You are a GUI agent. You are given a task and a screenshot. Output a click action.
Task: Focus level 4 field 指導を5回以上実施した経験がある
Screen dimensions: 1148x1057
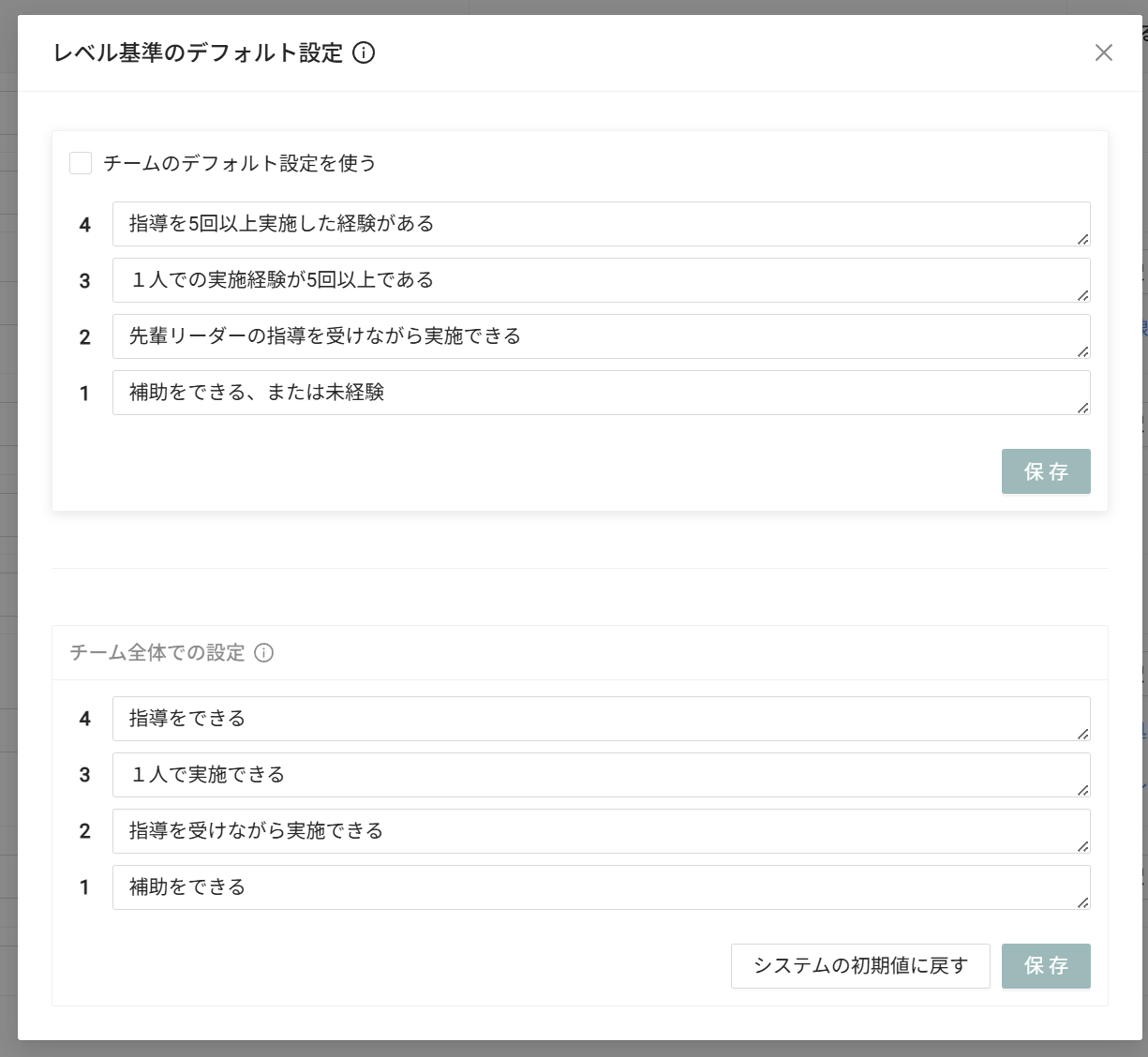coord(600,224)
